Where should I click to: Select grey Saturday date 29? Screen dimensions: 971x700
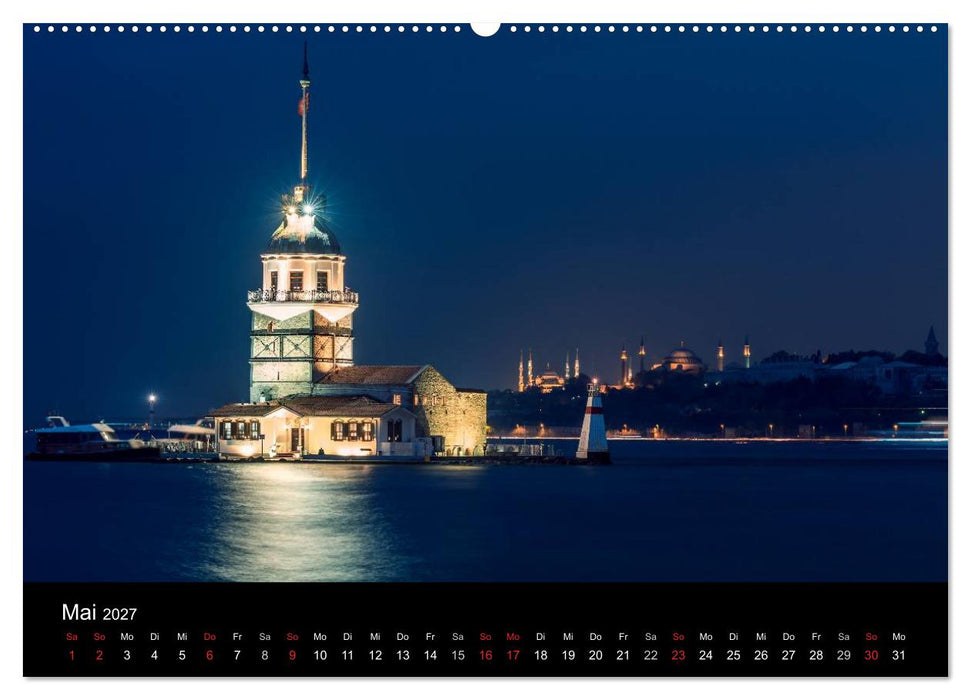843,655
